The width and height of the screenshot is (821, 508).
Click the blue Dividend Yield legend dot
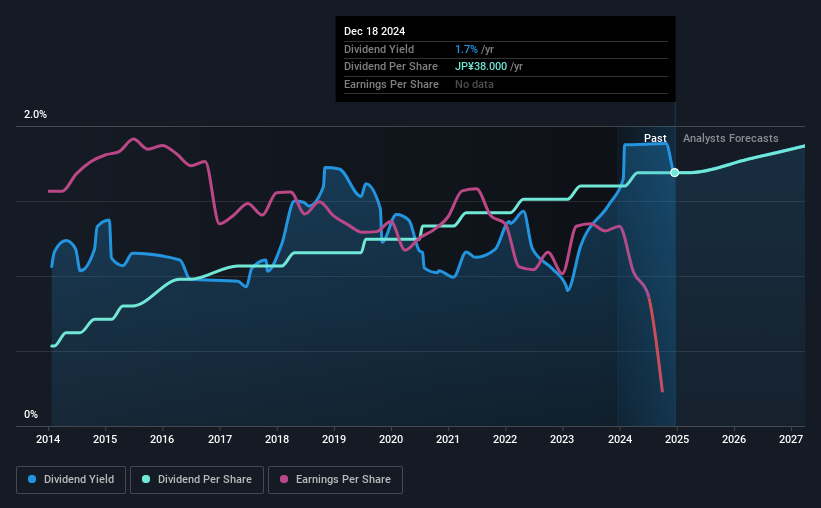[x=32, y=479]
